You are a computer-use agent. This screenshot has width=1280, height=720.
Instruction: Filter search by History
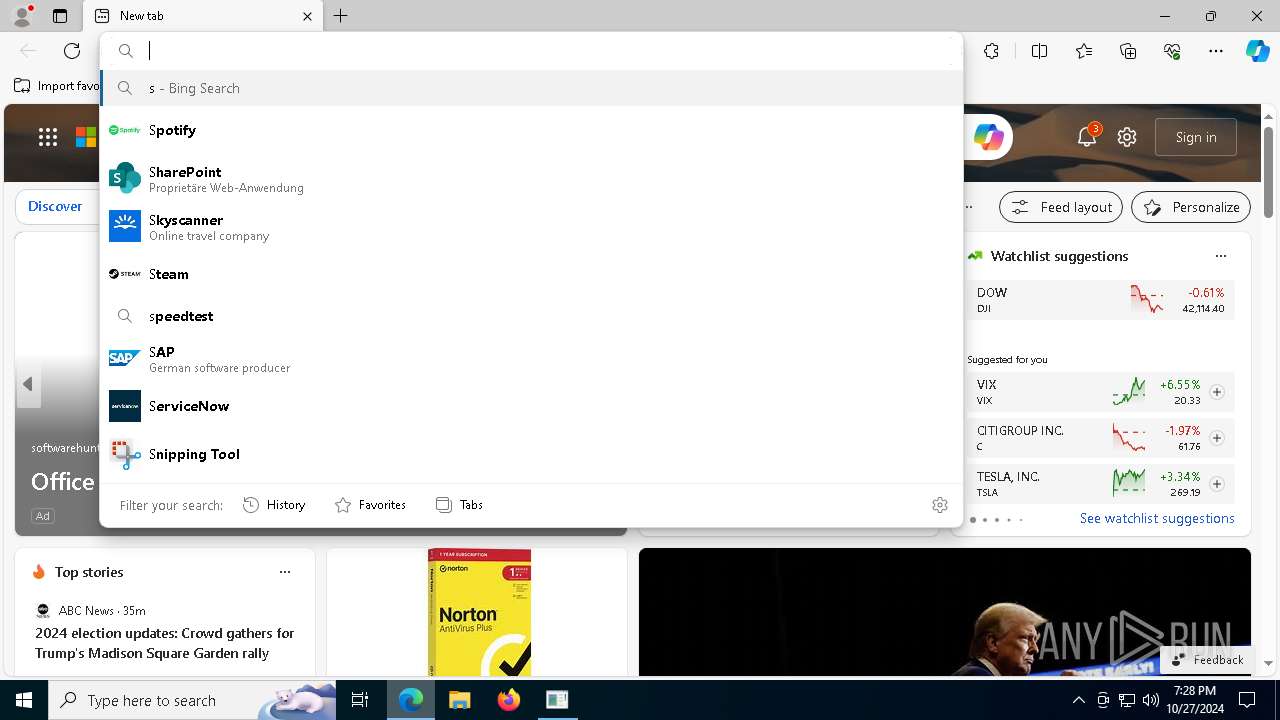click(x=274, y=505)
